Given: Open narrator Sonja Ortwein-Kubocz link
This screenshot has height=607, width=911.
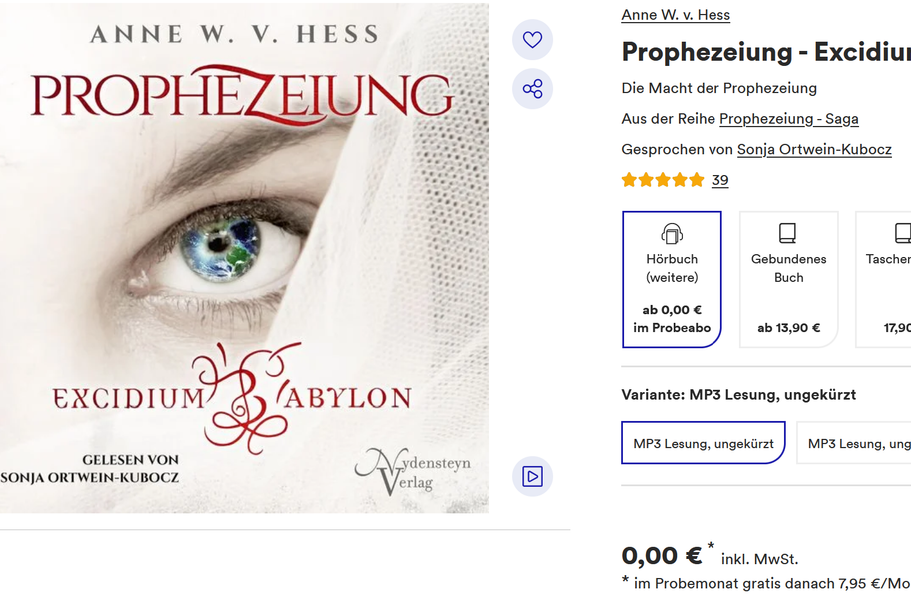Looking at the screenshot, I should 814,150.
